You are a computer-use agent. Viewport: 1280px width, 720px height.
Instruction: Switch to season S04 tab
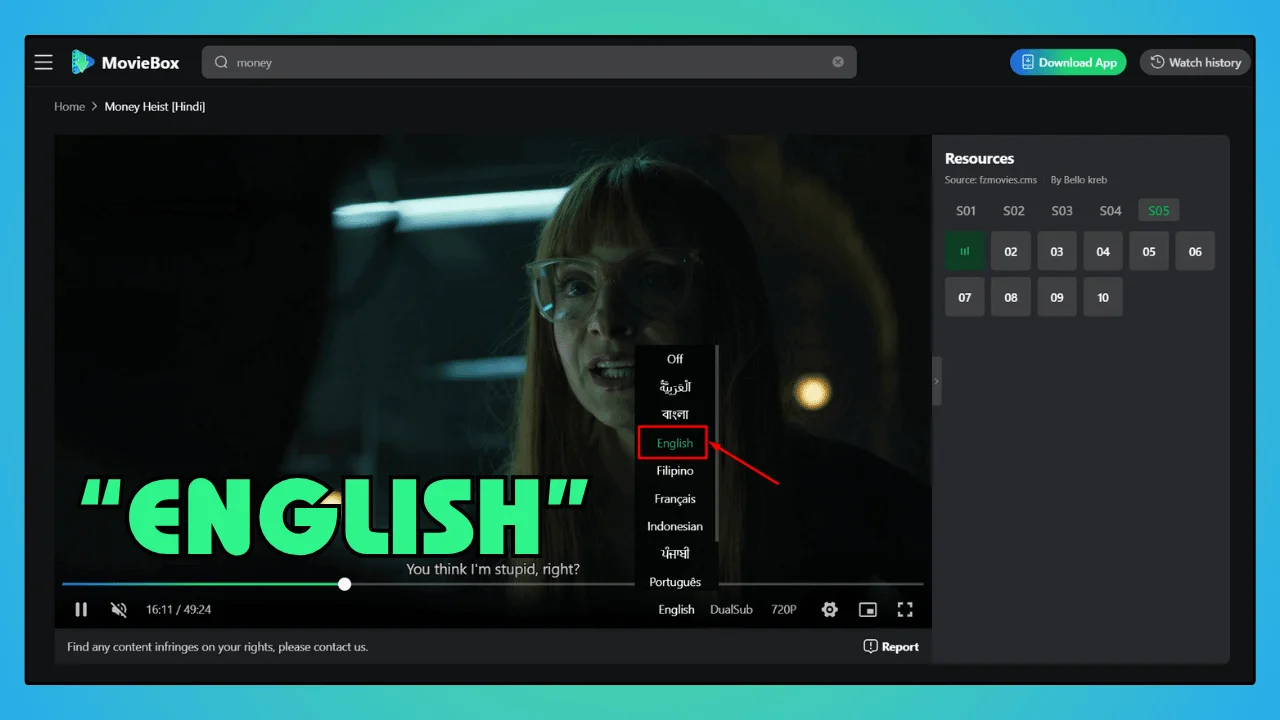click(1110, 211)
